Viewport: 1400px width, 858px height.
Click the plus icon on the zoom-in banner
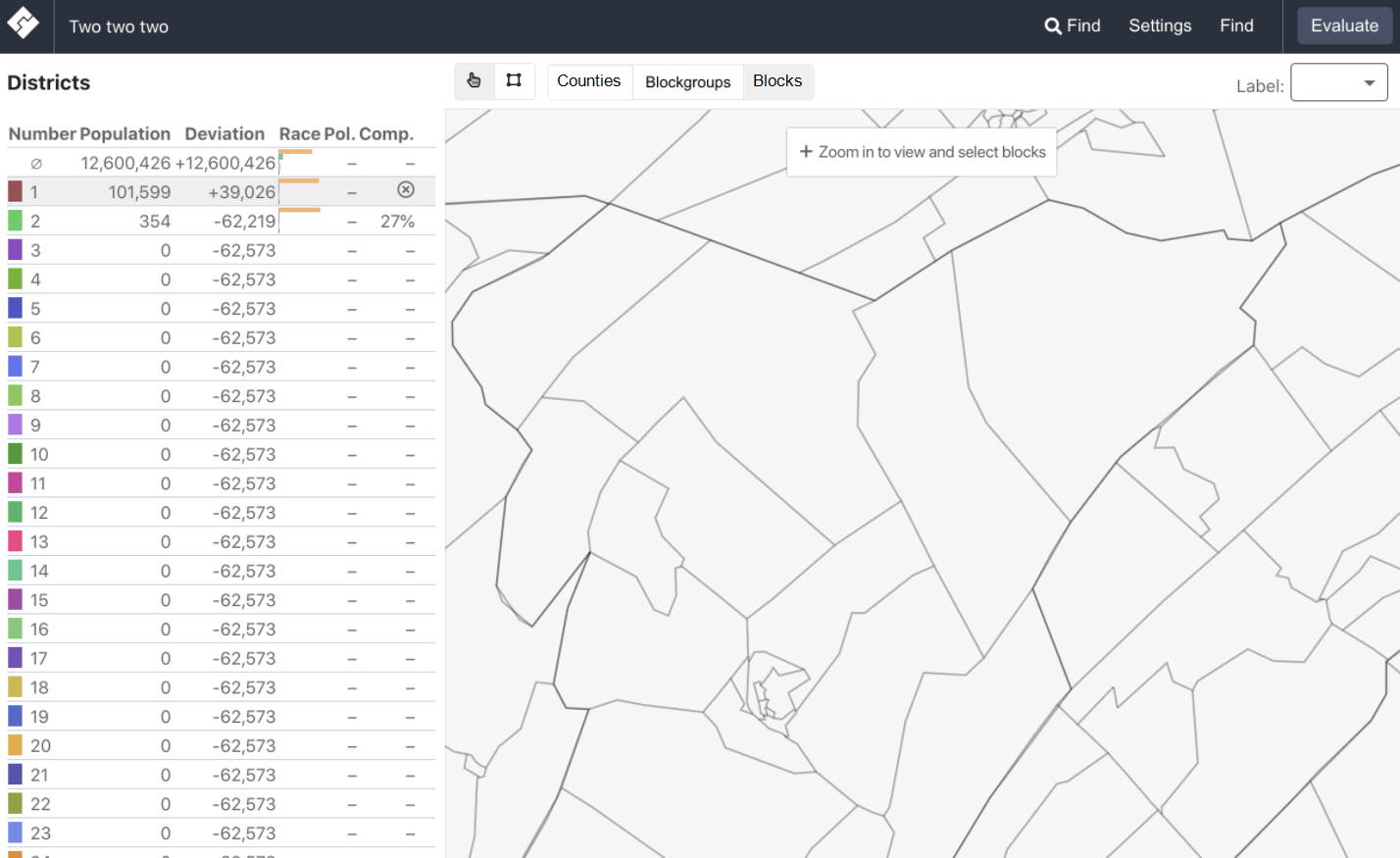[806, 152]
